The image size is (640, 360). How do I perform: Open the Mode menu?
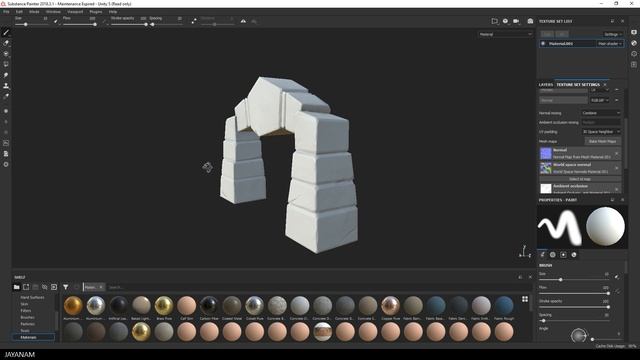coord(34,12)
